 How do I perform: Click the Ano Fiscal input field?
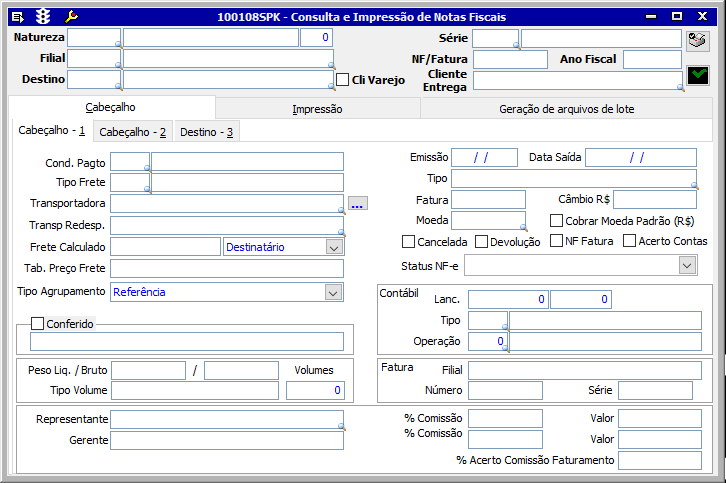652,60
